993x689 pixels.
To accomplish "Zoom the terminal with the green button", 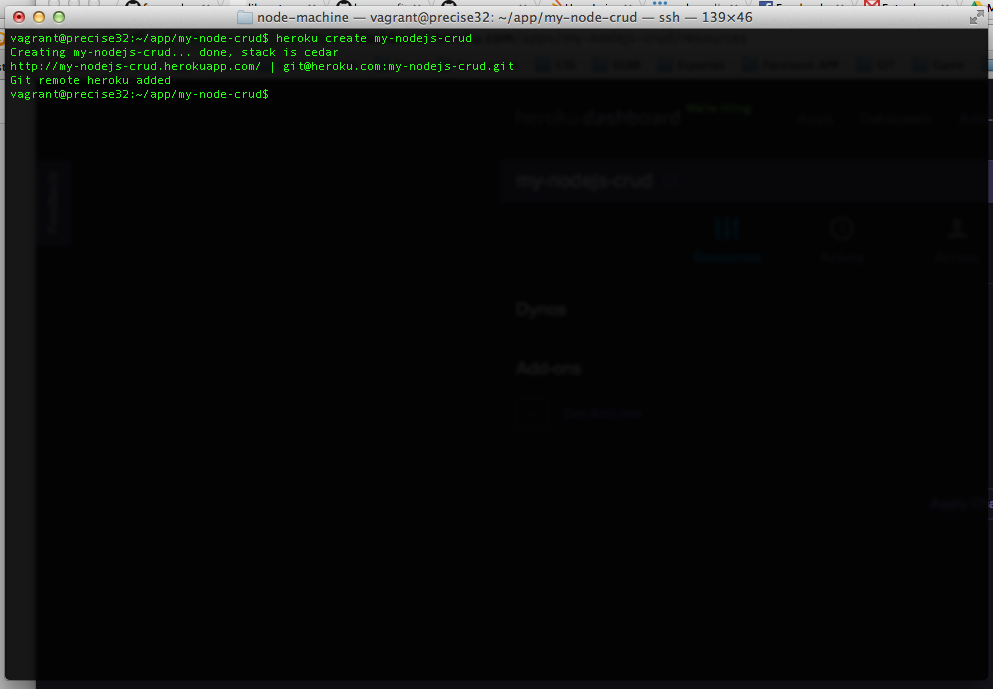I will (x=59, y=17).
